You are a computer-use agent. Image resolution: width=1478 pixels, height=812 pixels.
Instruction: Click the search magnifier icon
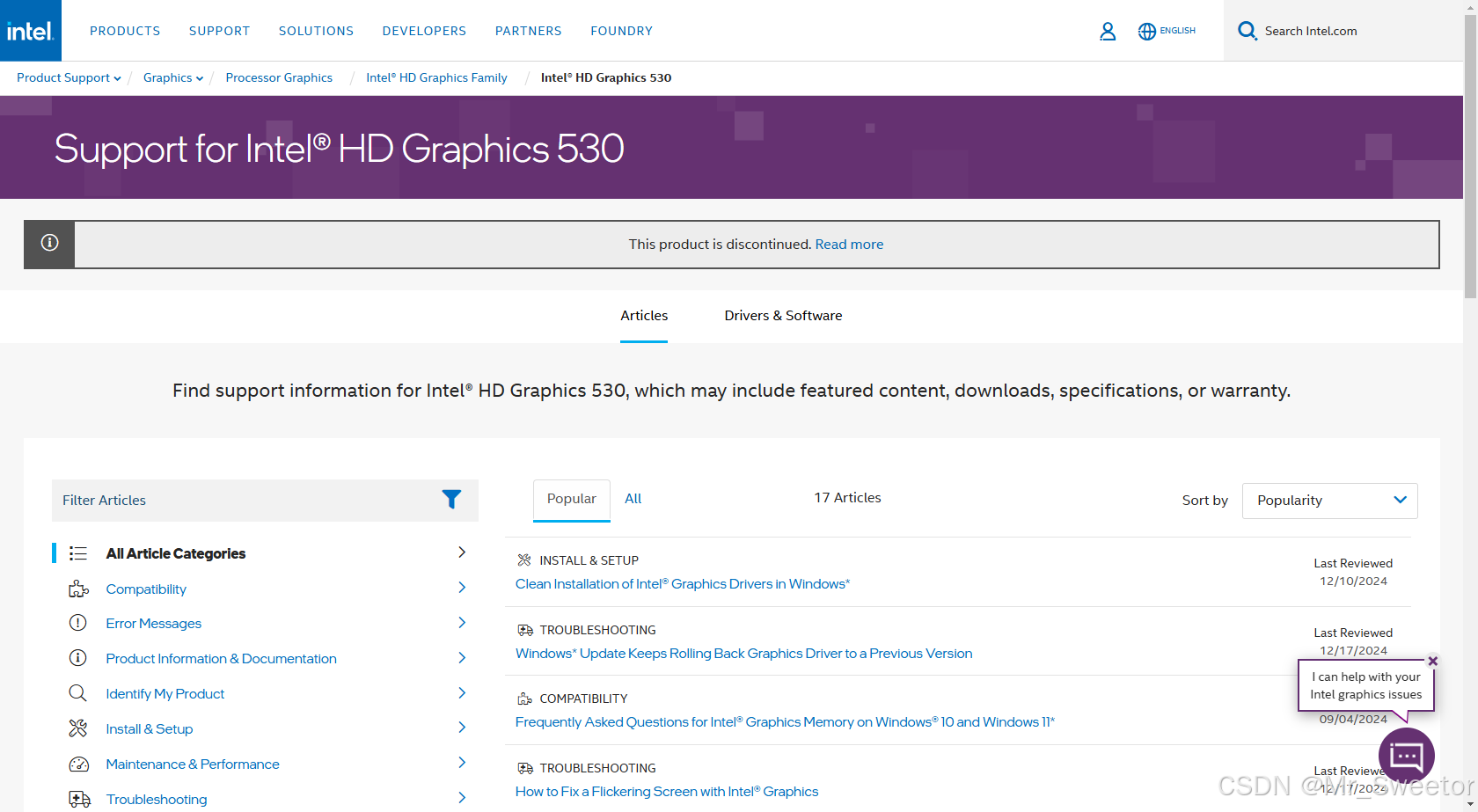coord(1247,31)
